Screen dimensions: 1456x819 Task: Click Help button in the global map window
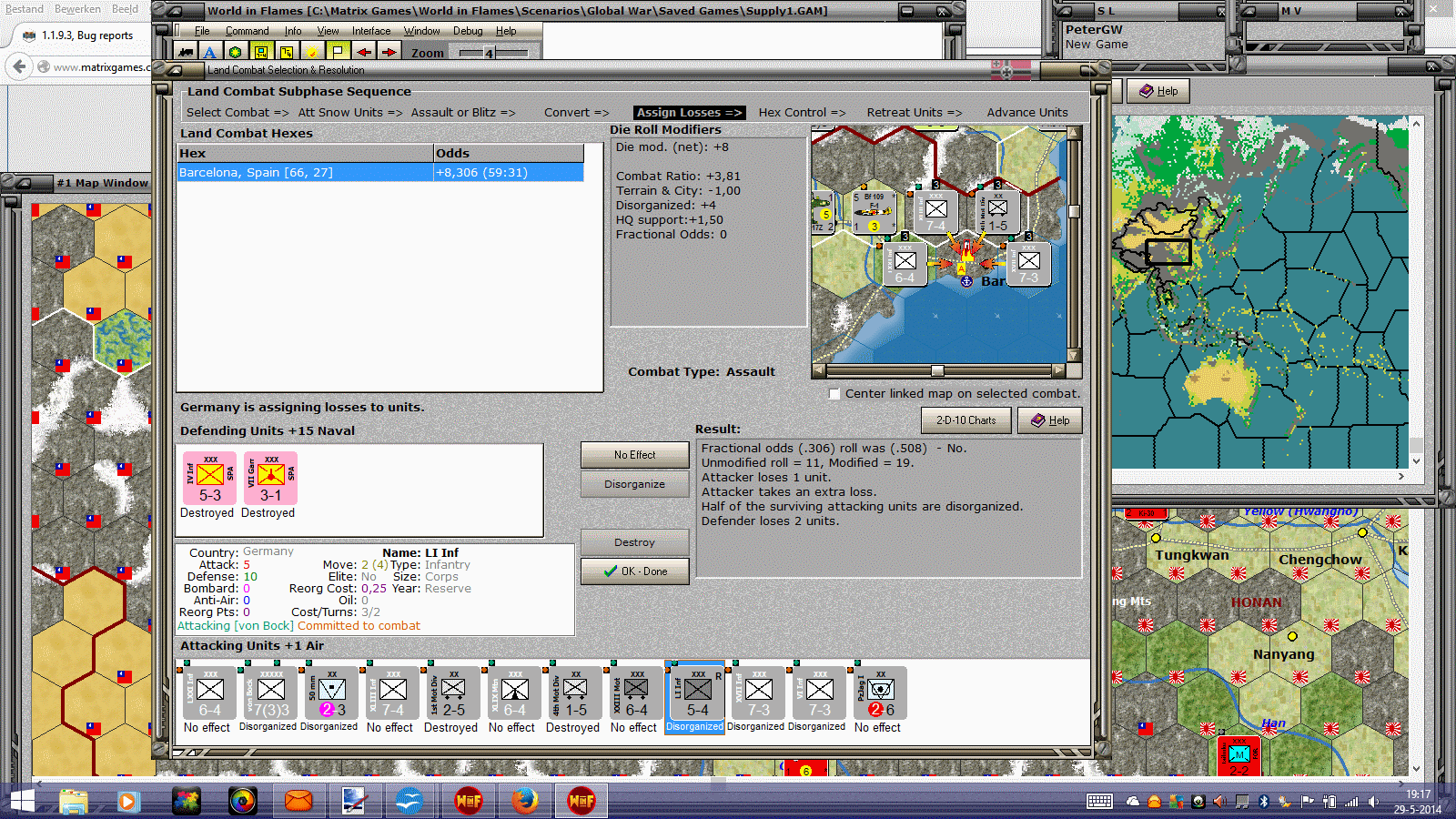click(x=1159, y=91)
